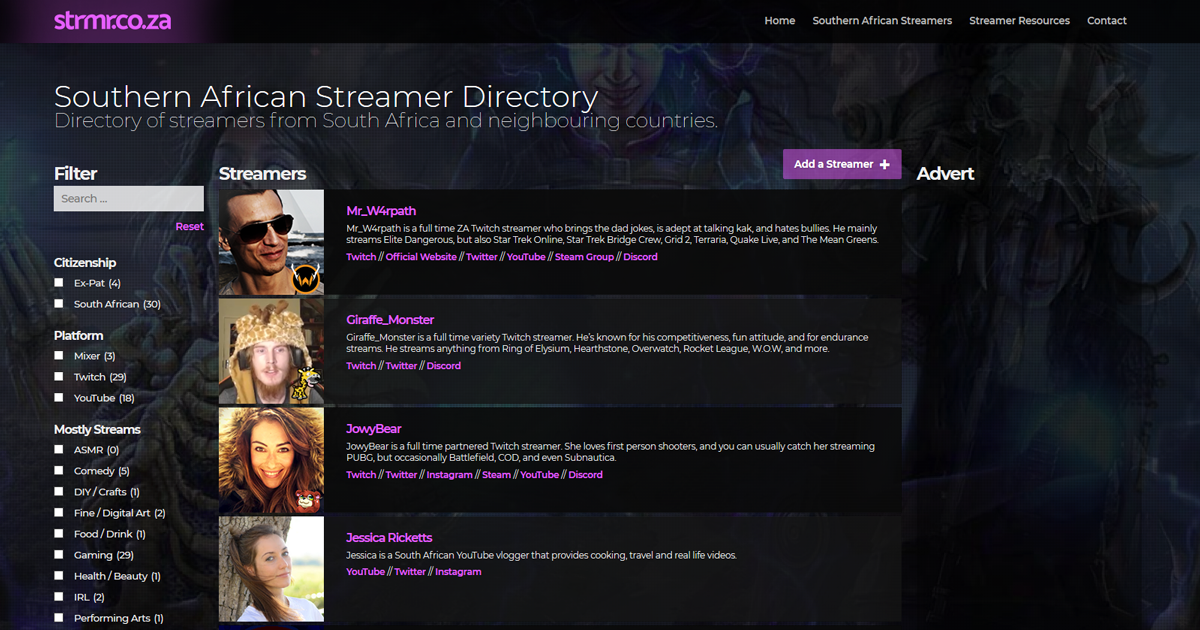Go to the Home menu item
Screen dimensions: 1200x630
tap(779, 20)
